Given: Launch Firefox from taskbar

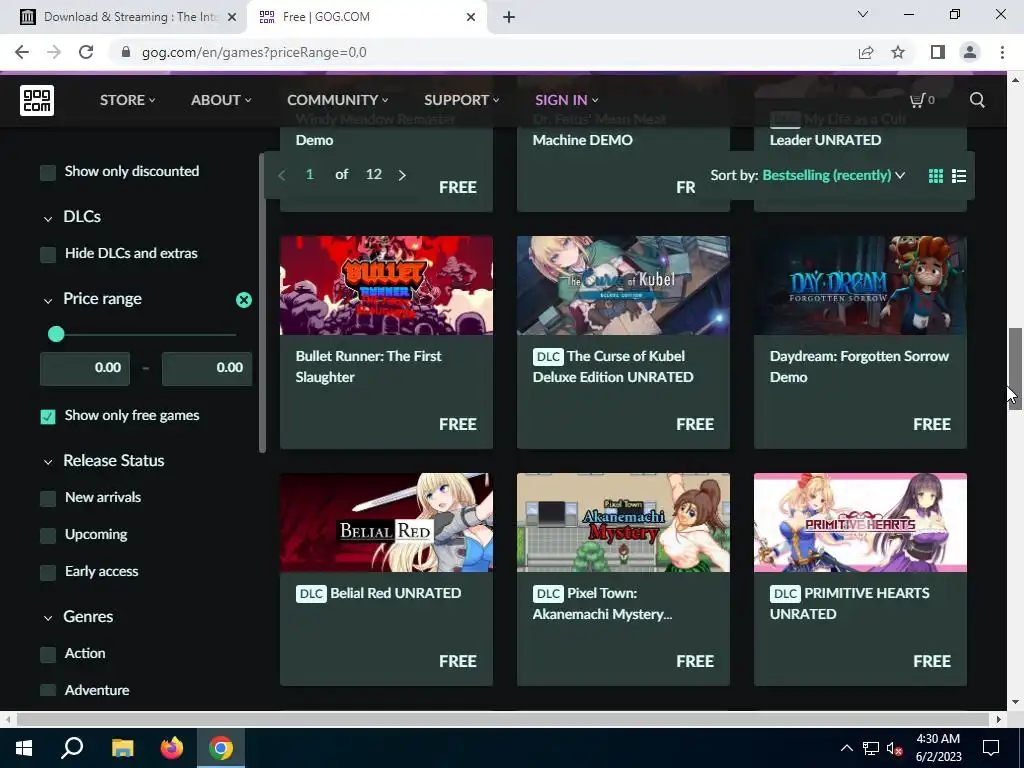Looking at the screenshot, I should pyautogui.click(x=172, y=748).
